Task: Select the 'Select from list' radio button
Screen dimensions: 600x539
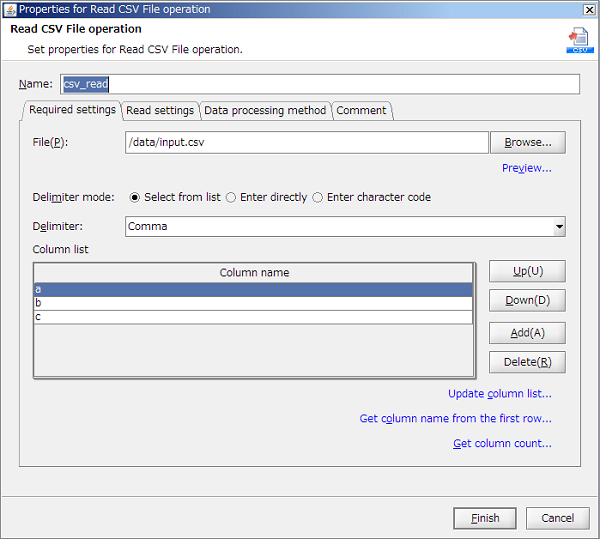Action: pyautogui.click(x=135, y=198)
